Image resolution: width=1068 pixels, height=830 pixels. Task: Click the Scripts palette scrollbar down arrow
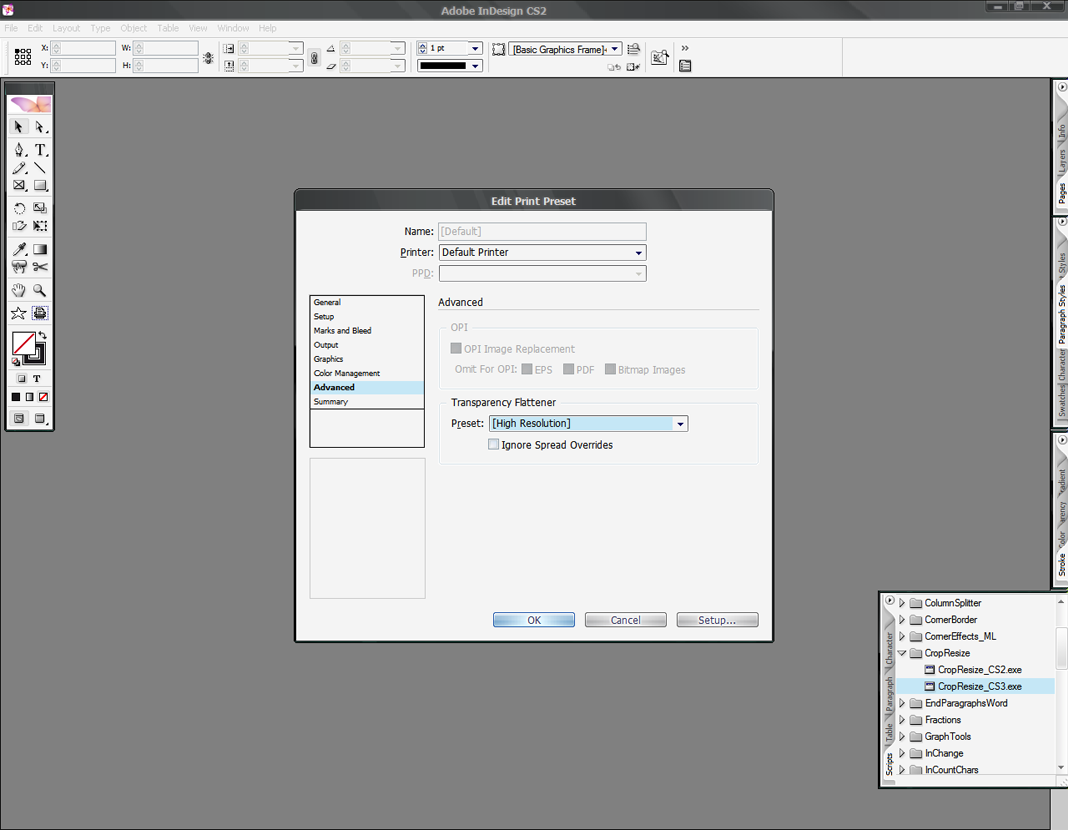click(1061, 768)
